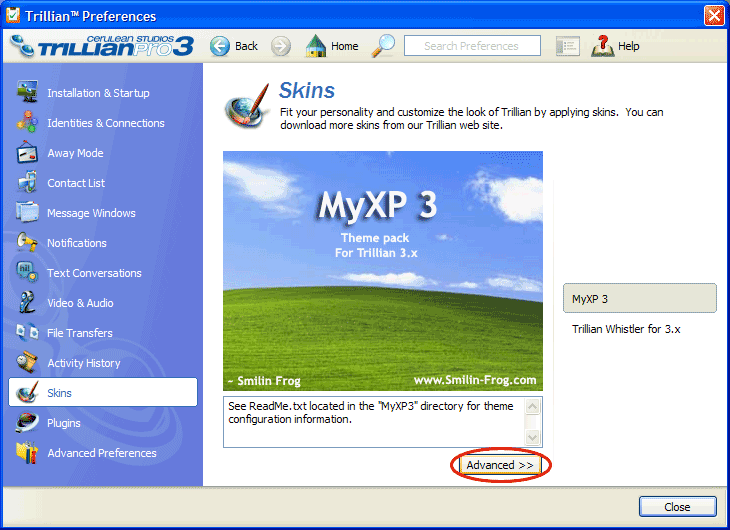
Task: Click the Identities & Connections icon
Action: [x=27, y=122]
